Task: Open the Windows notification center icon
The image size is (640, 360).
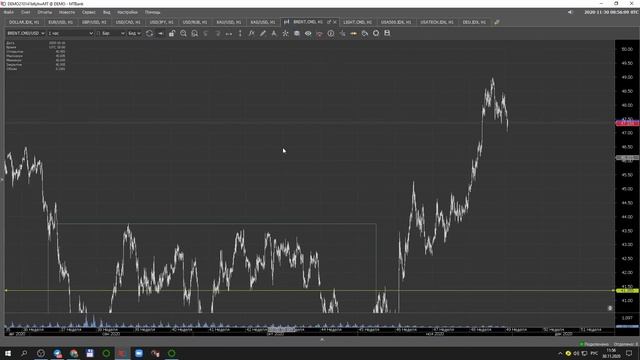Action: [629, 353]
